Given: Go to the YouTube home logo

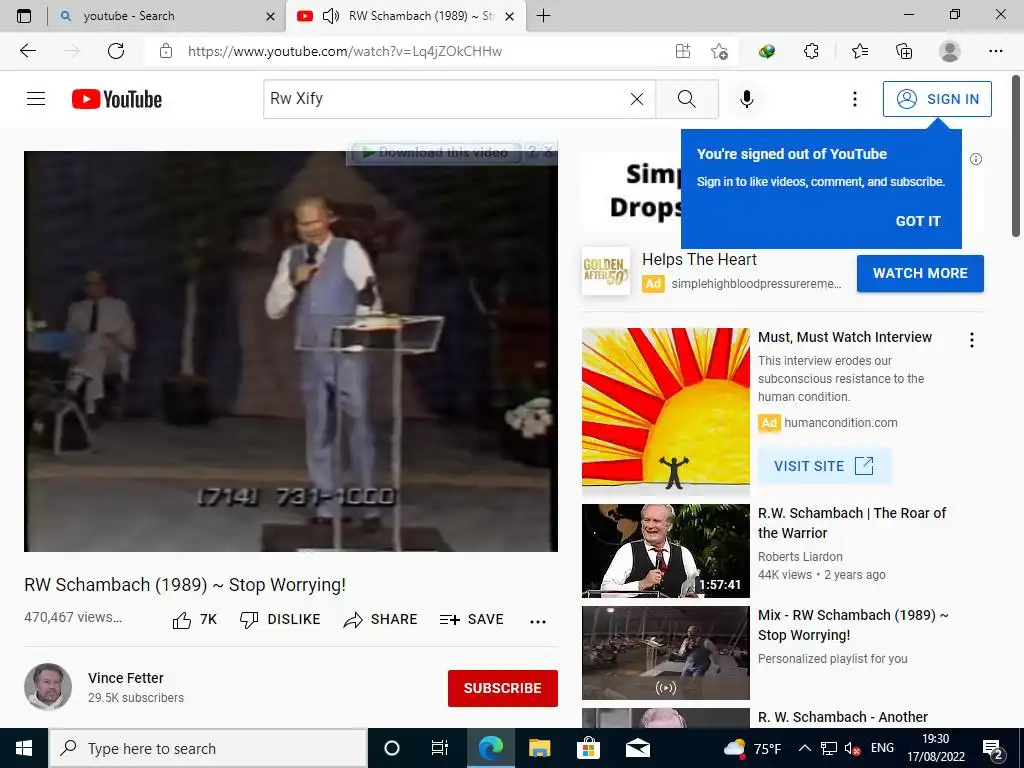Looking at the screenshot, I should point(117,99).
